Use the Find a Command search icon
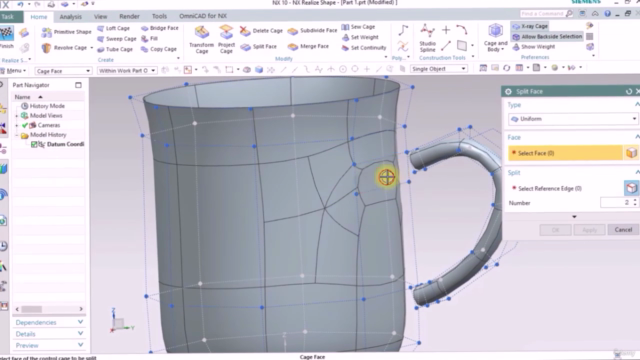Image resolution: width=640 pixels, height=360 pixels. pyautogui.click(x=569, y=14)
